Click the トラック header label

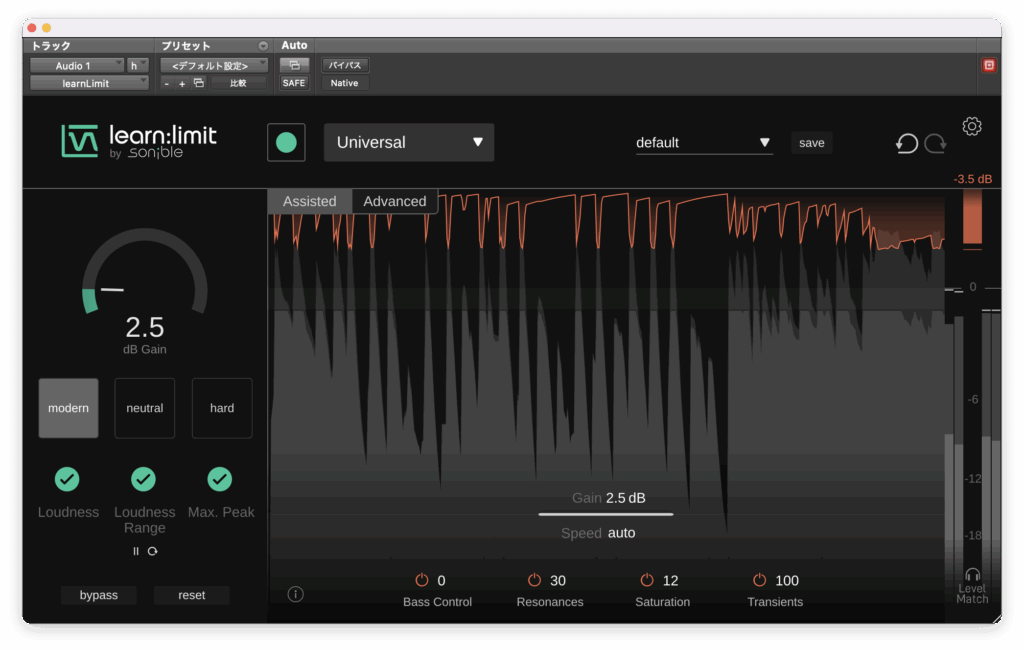[51, 46]
